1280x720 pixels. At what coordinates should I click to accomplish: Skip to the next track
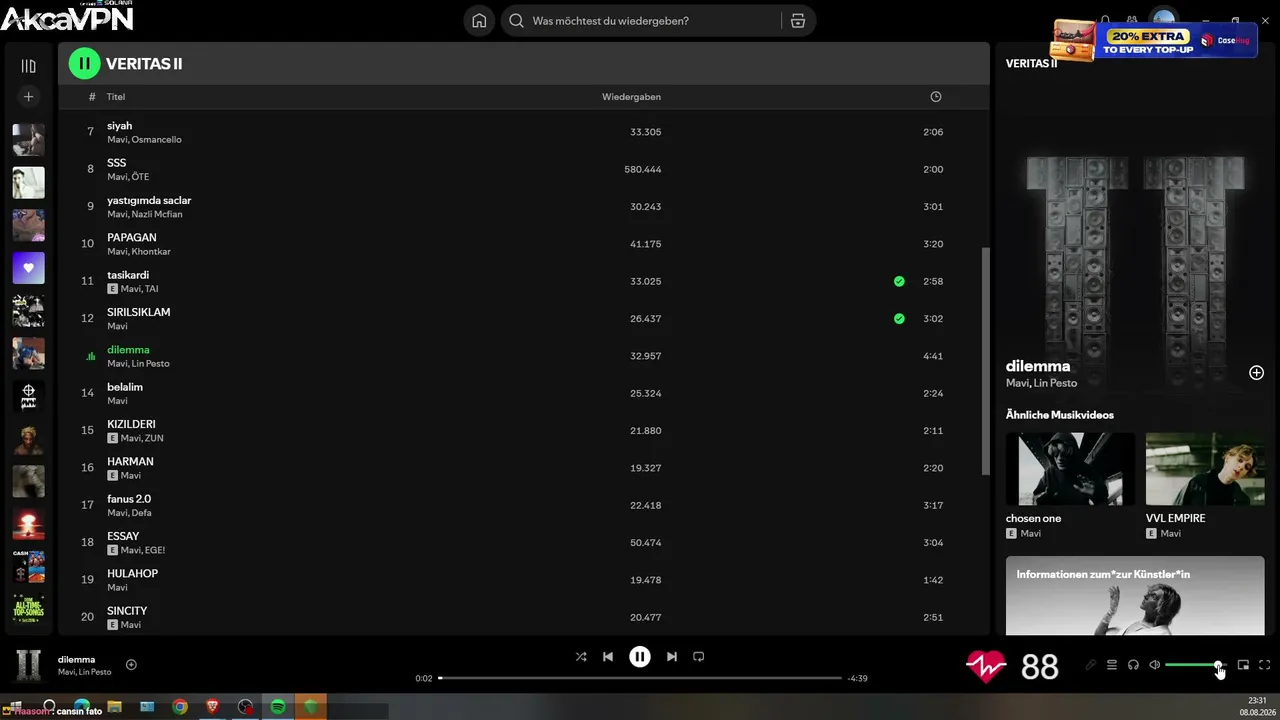(672, 657)
